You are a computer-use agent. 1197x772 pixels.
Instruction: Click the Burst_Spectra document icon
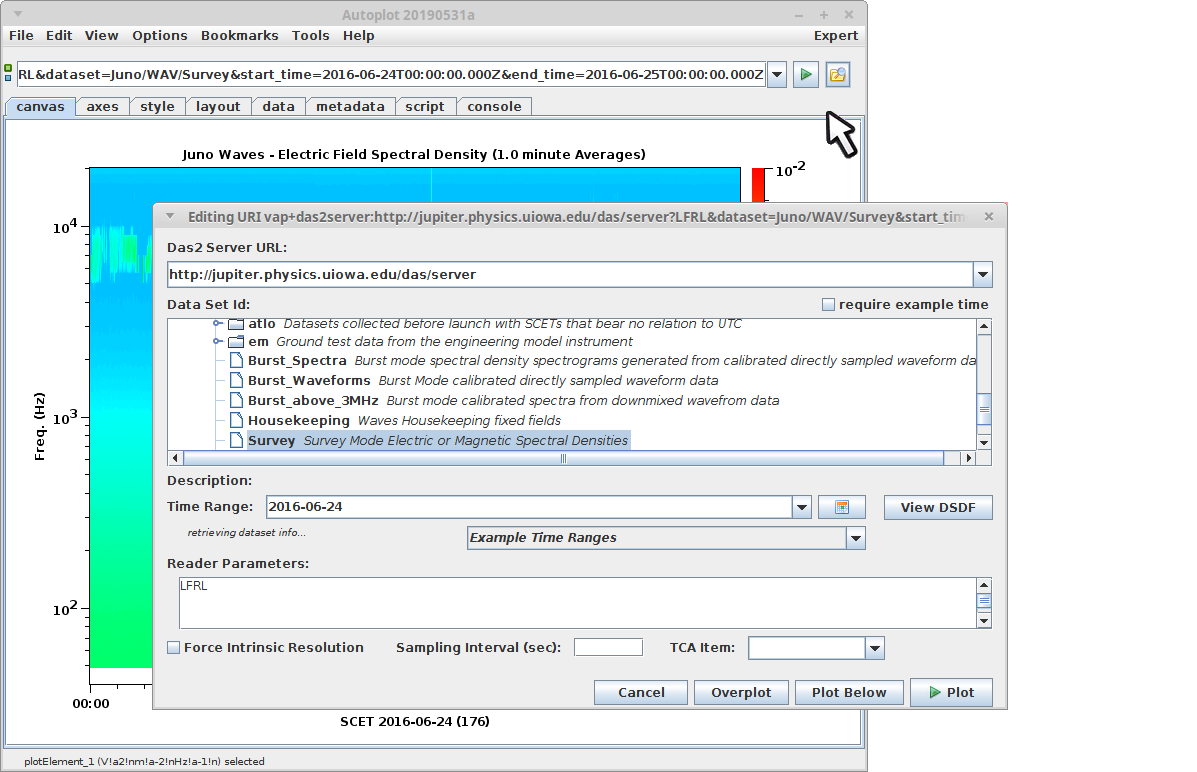pos(237,360)
